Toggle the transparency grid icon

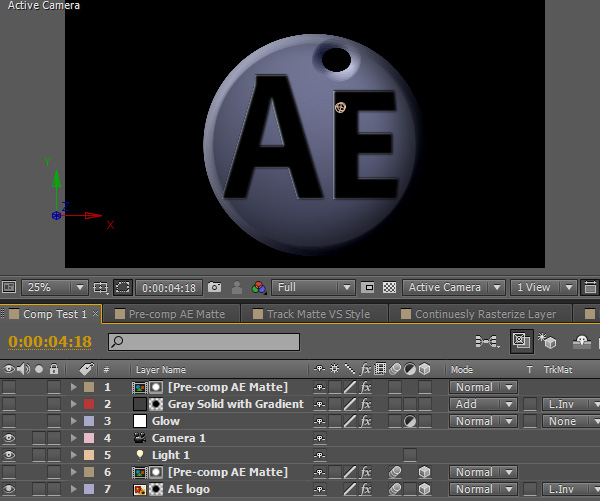[x=389, y=288]
